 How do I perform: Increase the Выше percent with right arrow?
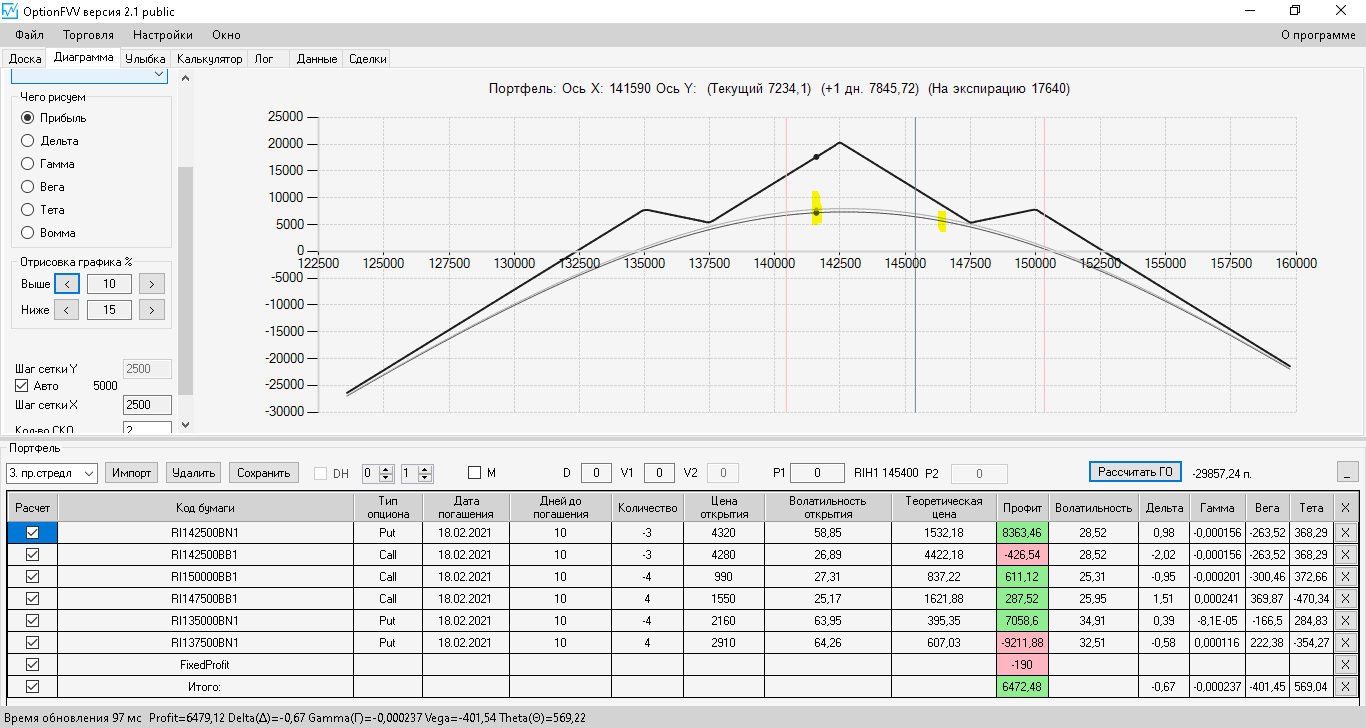152,284
